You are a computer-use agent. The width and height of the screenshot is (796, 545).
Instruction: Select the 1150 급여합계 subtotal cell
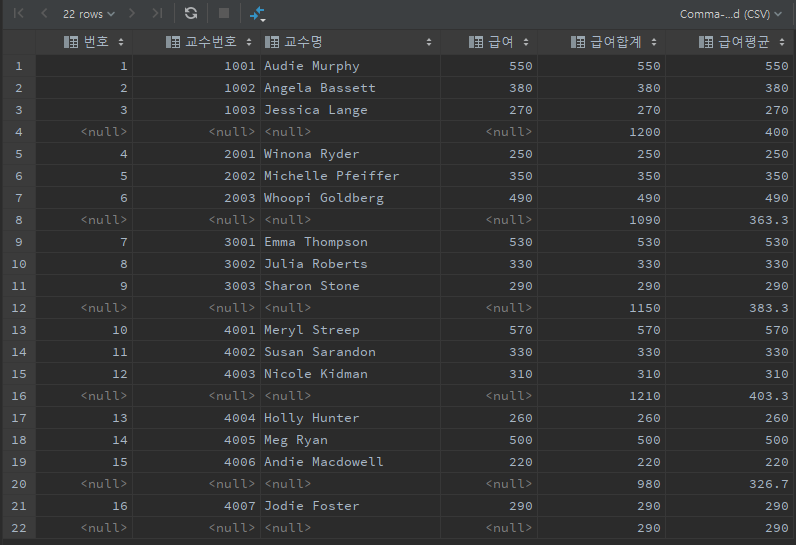point(602,308)
